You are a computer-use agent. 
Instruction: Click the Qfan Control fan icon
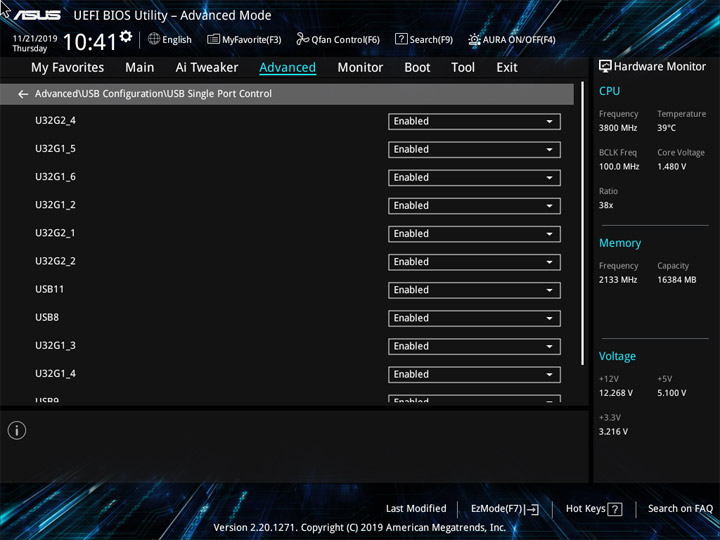302,39
